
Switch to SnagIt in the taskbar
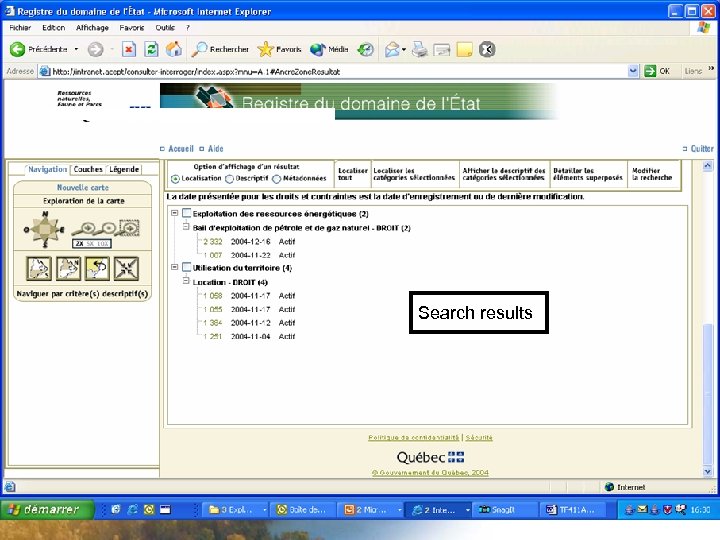point(503,509)
